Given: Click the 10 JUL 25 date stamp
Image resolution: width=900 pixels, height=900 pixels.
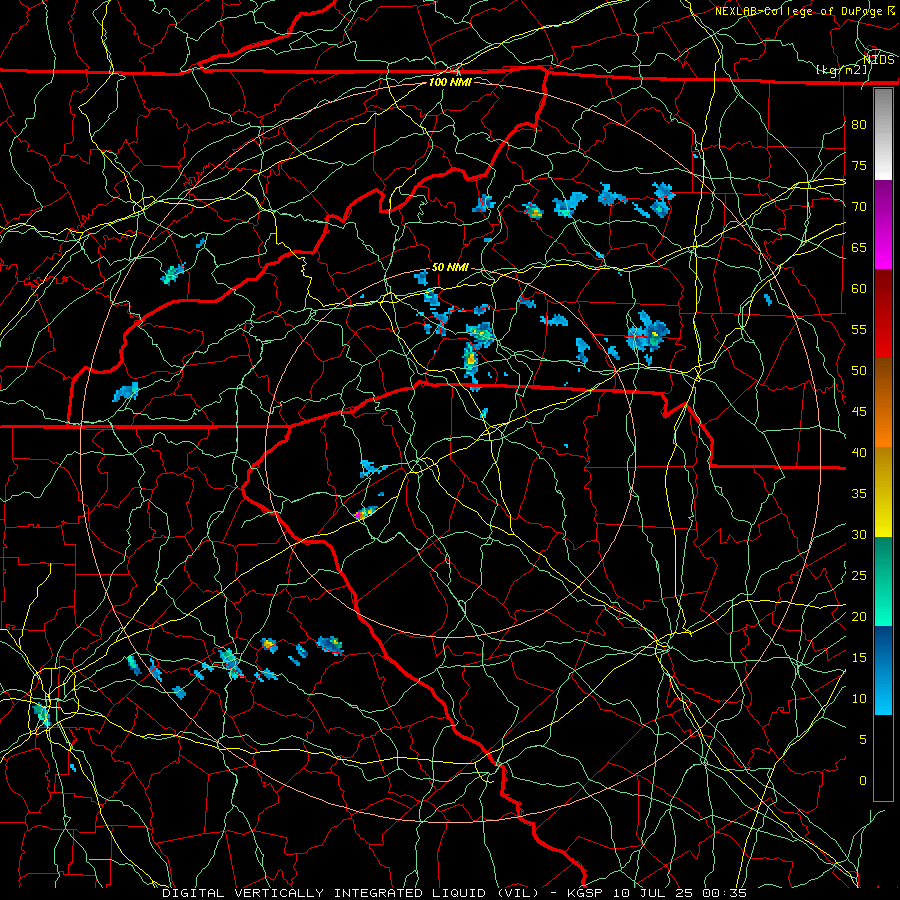Looking at the screenshot, I should click(x=653, y=893).
